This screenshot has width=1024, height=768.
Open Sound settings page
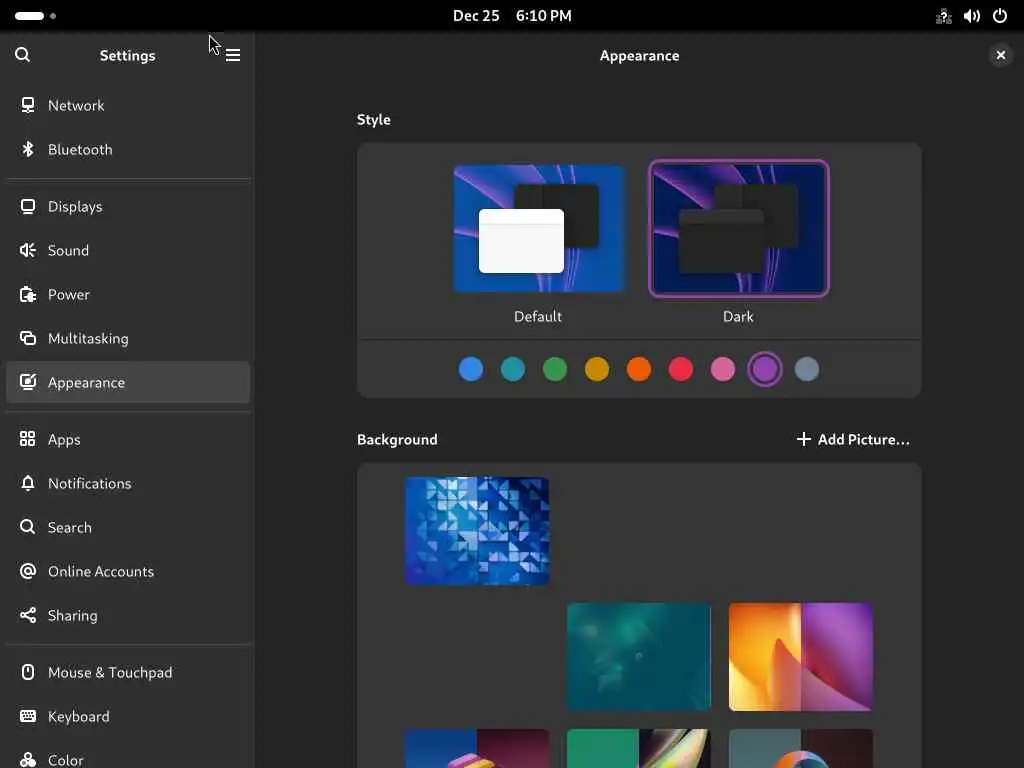[x=128, y=250]
